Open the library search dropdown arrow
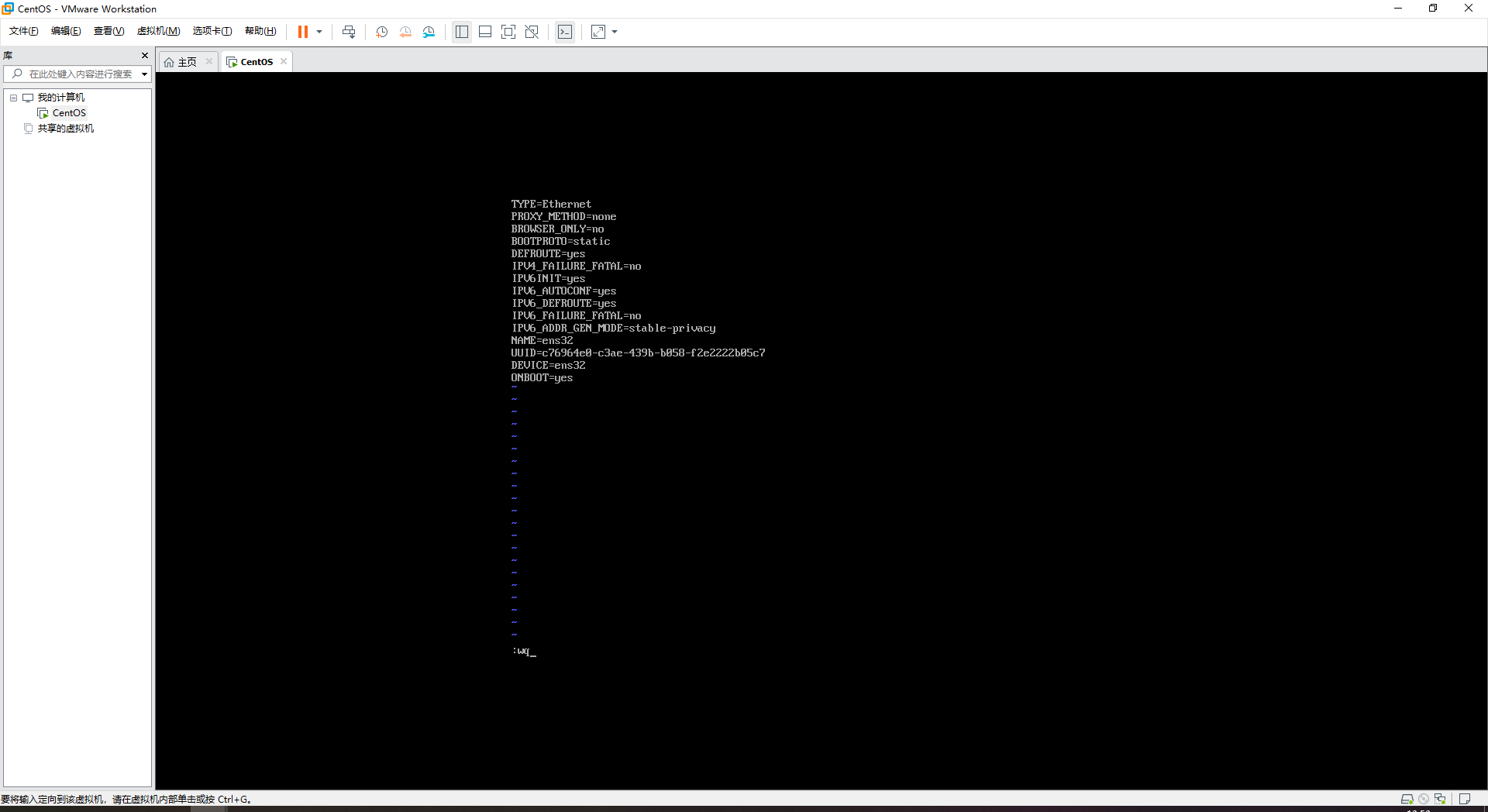Image resolution: width=1488 pixels, height=812 pixels. pos(144,74)
